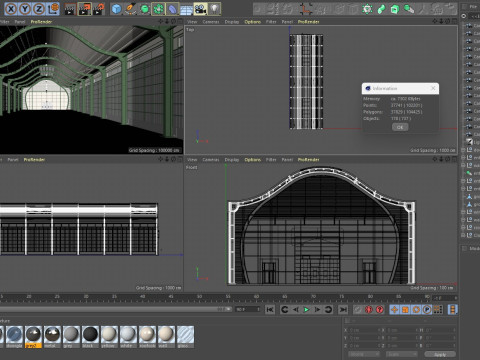Viewport: 480px width, 360px height.
Task: Select the yellow material swatch
Action: [109, 337]
